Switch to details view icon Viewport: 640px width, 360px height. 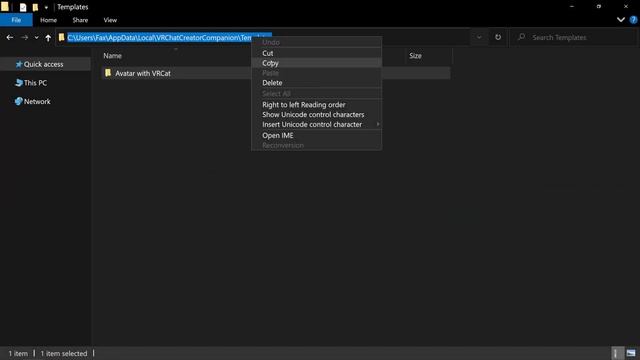[617, 353]
